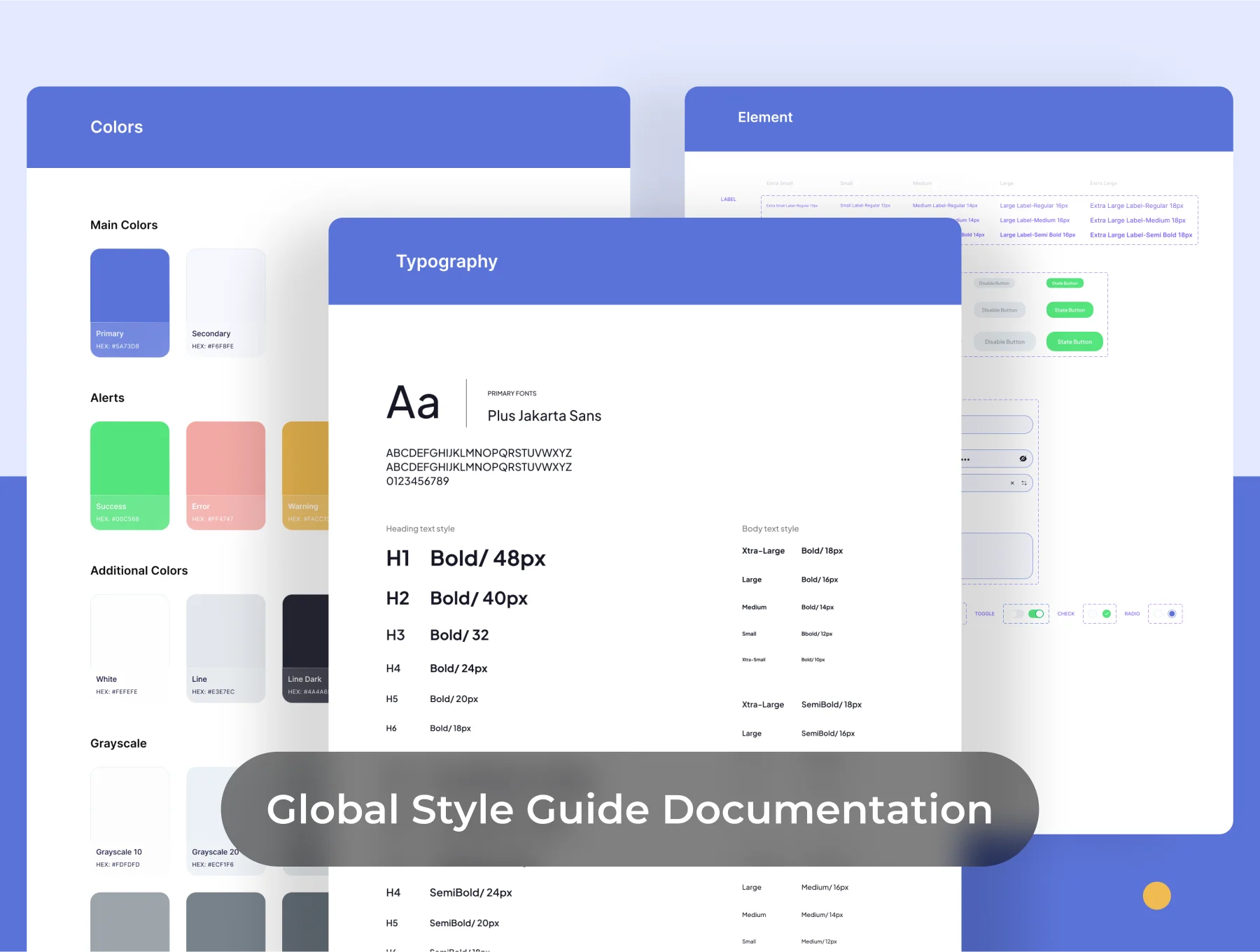The height and width of the screenshot is (952, 1260).
Task: Click the smallest green State Button
Action: 1065,283
